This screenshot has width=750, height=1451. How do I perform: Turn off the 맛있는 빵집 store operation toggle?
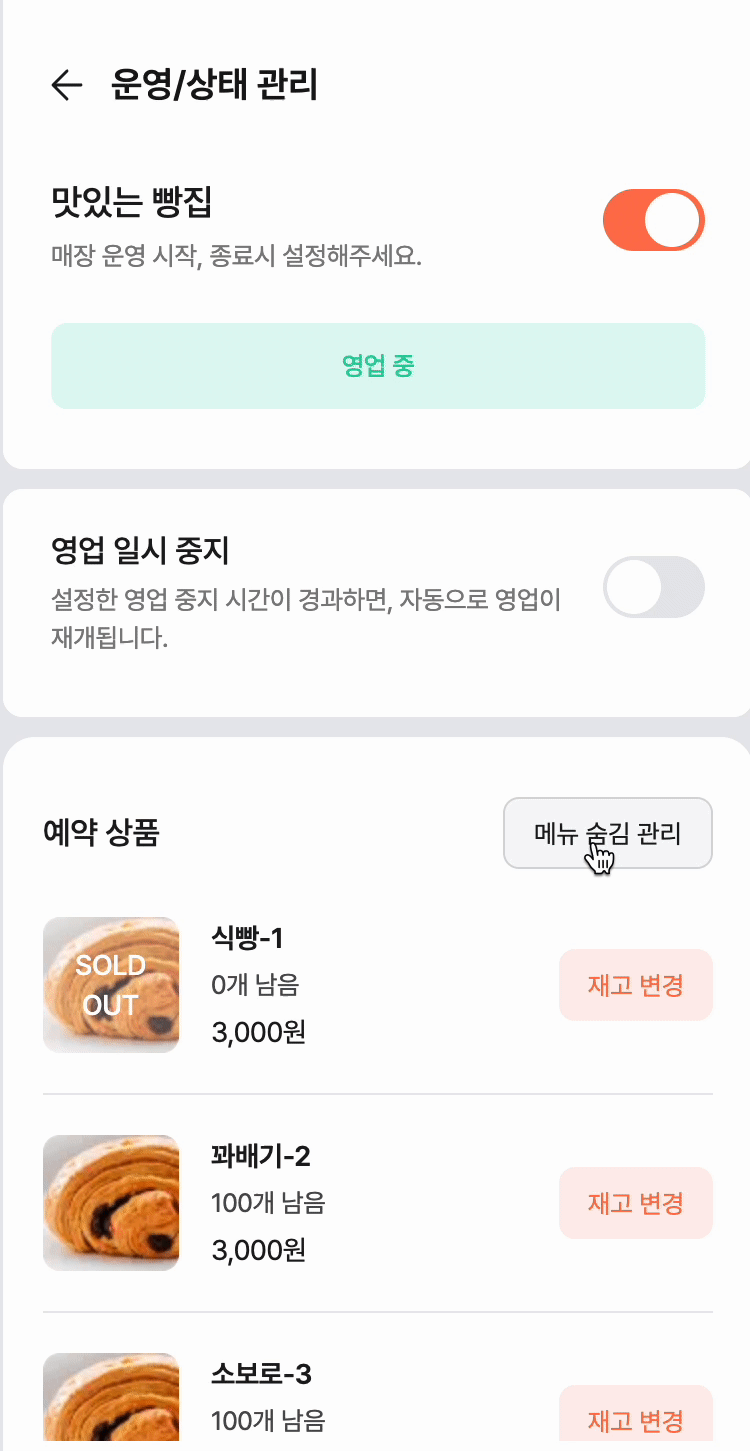click(x=654, y=220)
